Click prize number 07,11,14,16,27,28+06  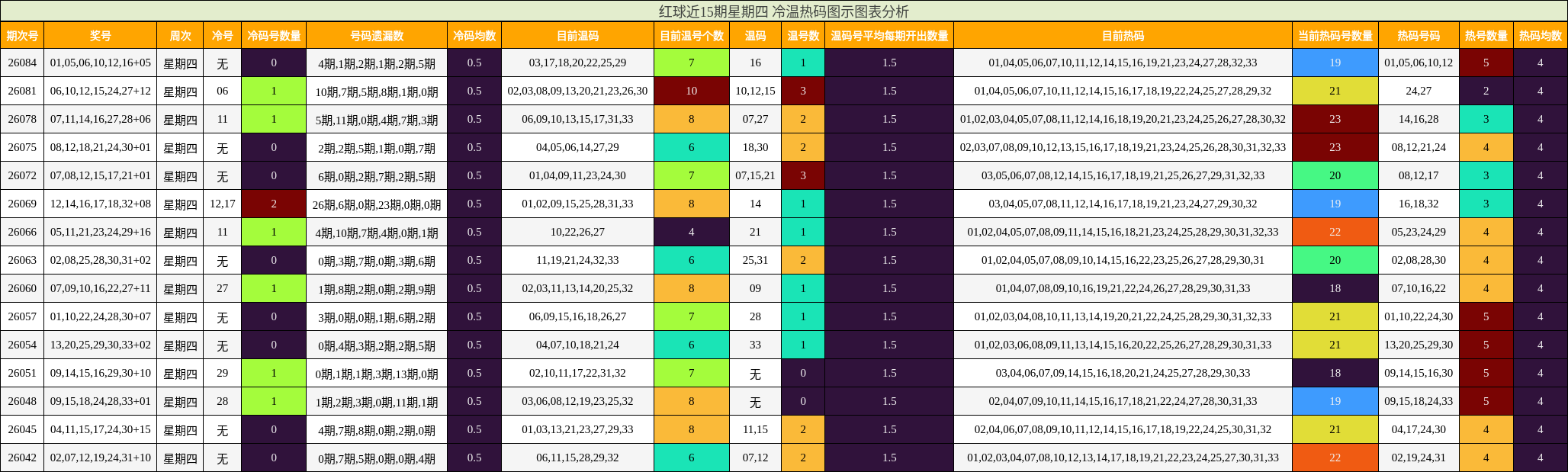point(101,119)
